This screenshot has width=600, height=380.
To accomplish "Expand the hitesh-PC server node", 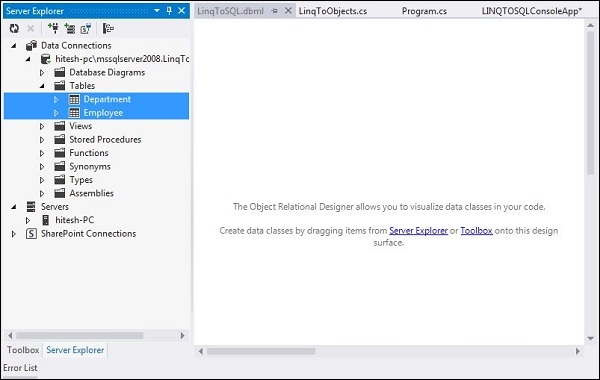I will [x=28, y=220].
